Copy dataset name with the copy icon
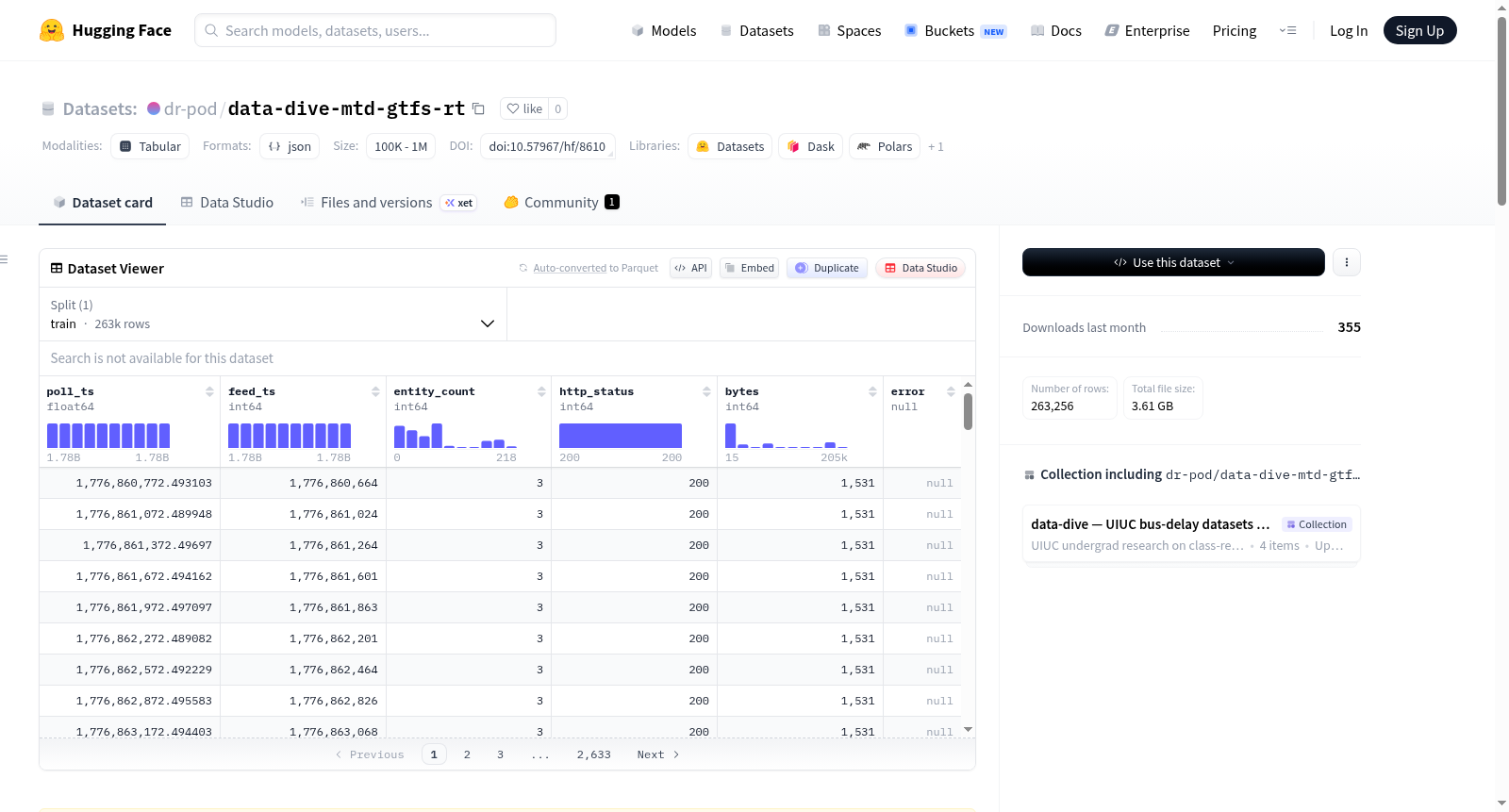The height and width of the screenshot is (812, 1509). tap(478, 108)
